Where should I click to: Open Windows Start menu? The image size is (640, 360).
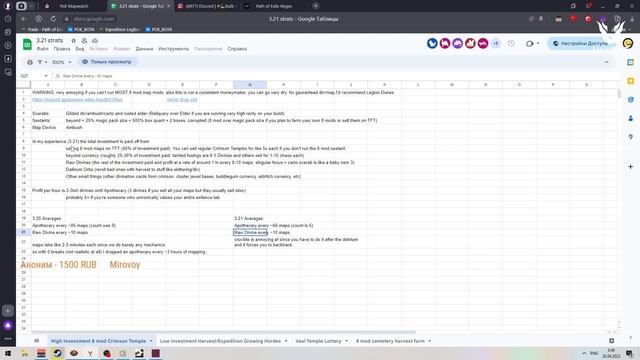coord(8,353)
